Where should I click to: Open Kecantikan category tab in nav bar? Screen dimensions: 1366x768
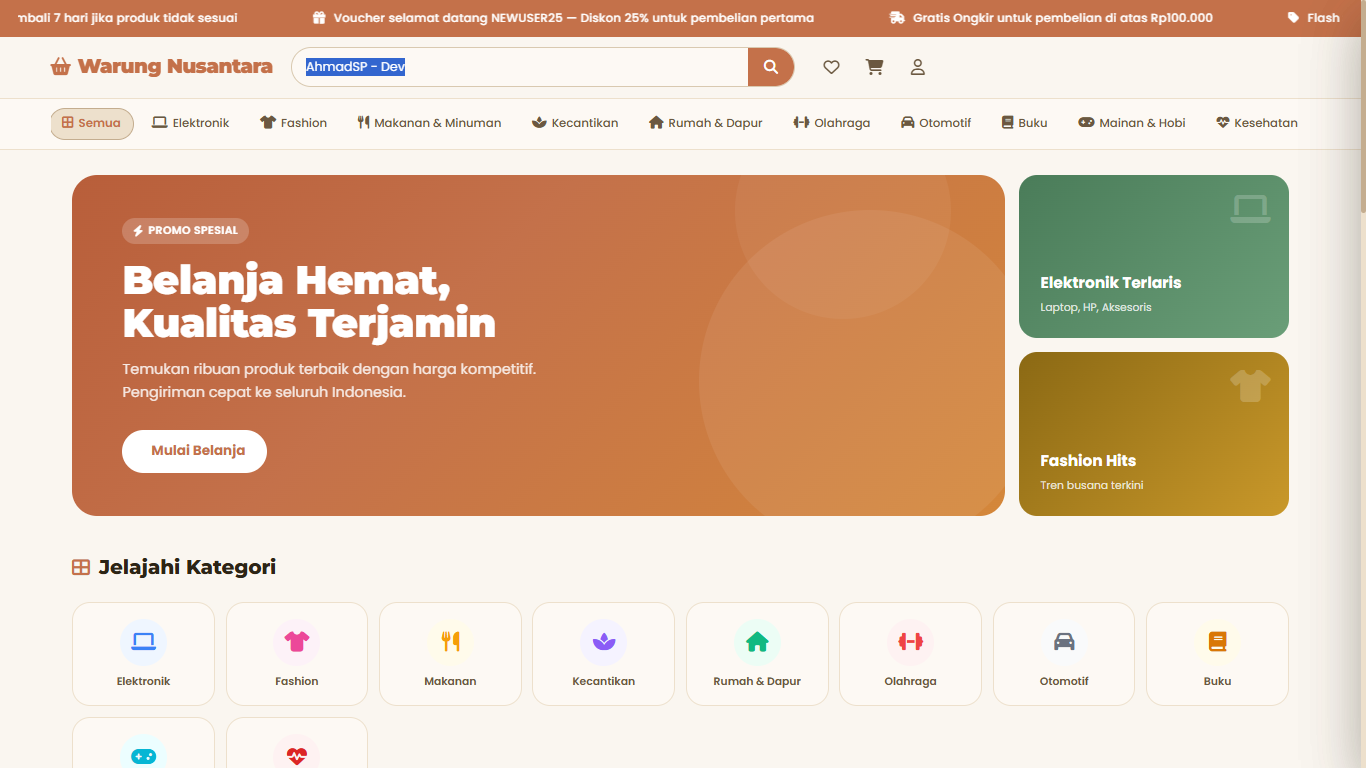pyautogui.click(x=575, y=123)
